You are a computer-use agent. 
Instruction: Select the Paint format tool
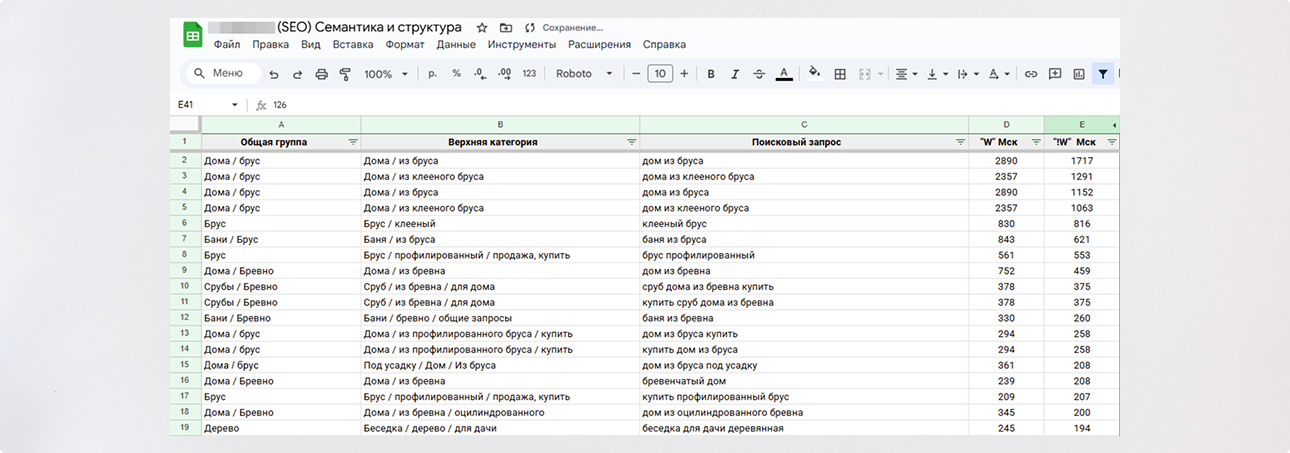pyautogui.click(x=345, y=74)
